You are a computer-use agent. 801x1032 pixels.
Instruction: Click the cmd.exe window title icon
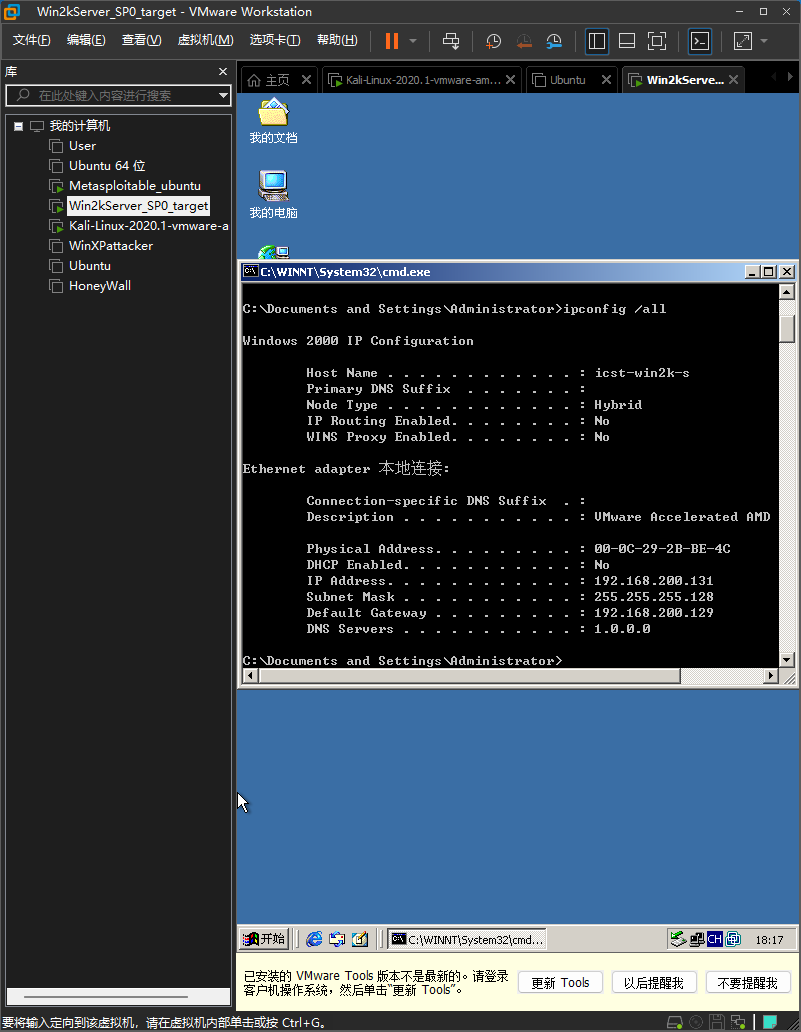point(250,271)
